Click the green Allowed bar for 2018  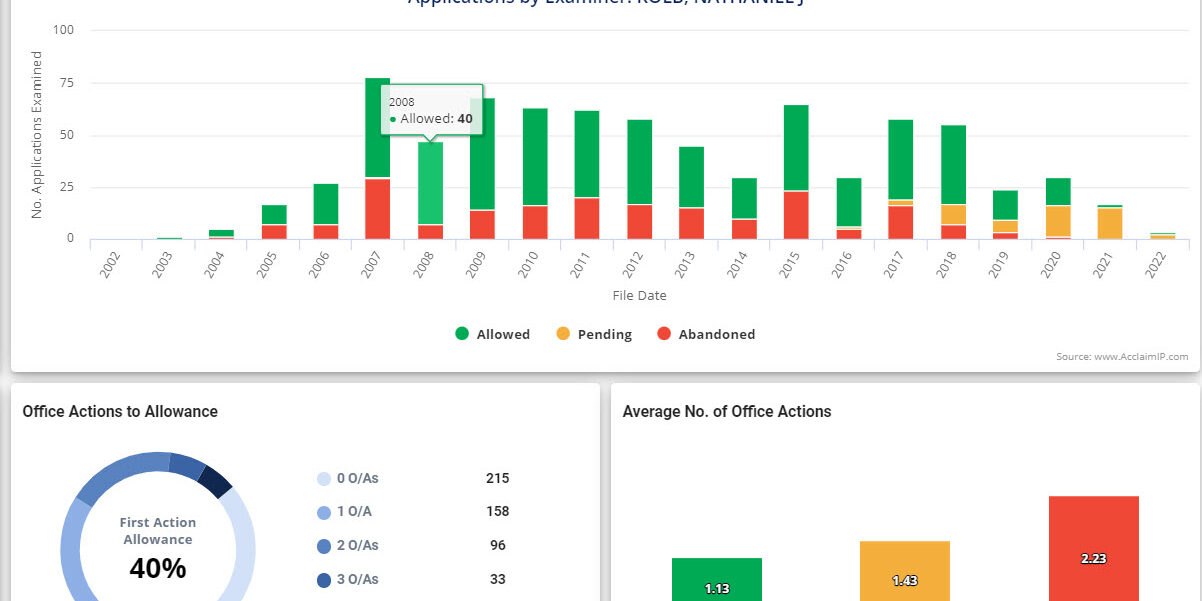click(x=954, y=164)
